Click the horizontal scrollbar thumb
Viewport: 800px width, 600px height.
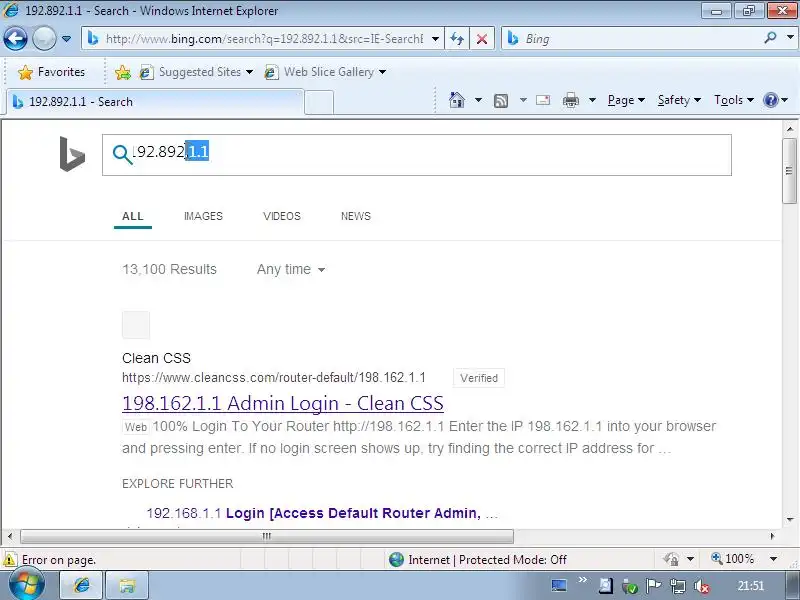coord(267,536)
